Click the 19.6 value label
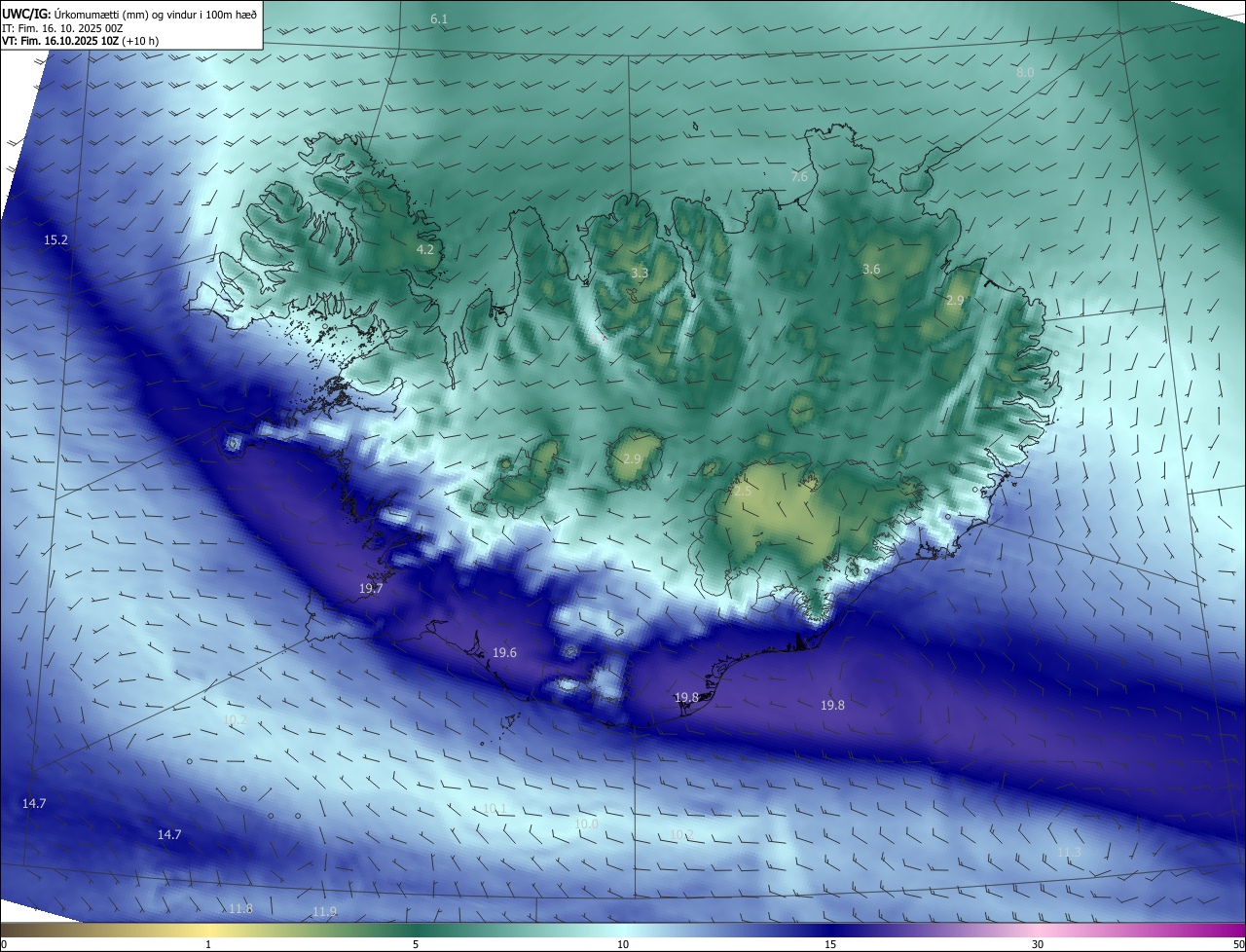 click(x=504, y=653)
